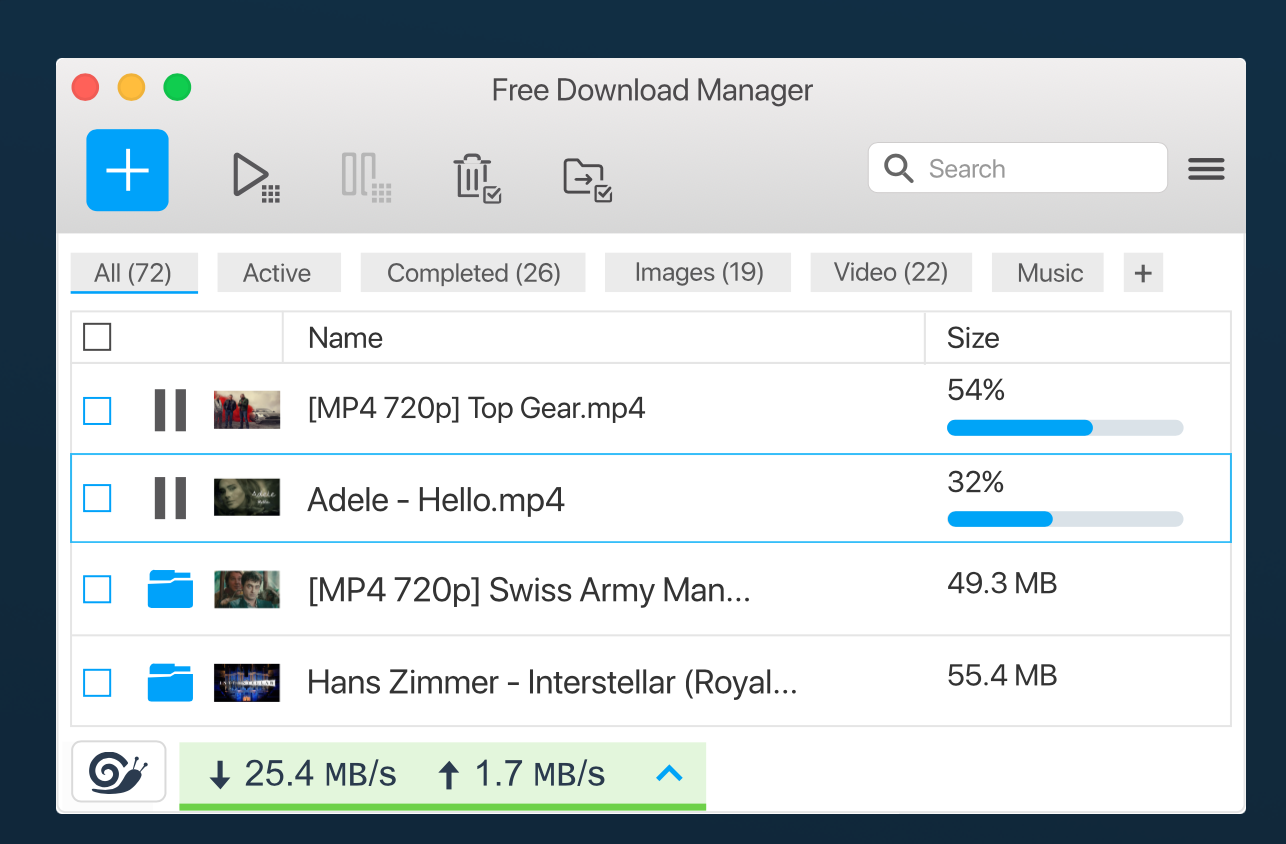Click the 54% percentage label
Viewport: 1286px width, 844px height.
point(976,390)
